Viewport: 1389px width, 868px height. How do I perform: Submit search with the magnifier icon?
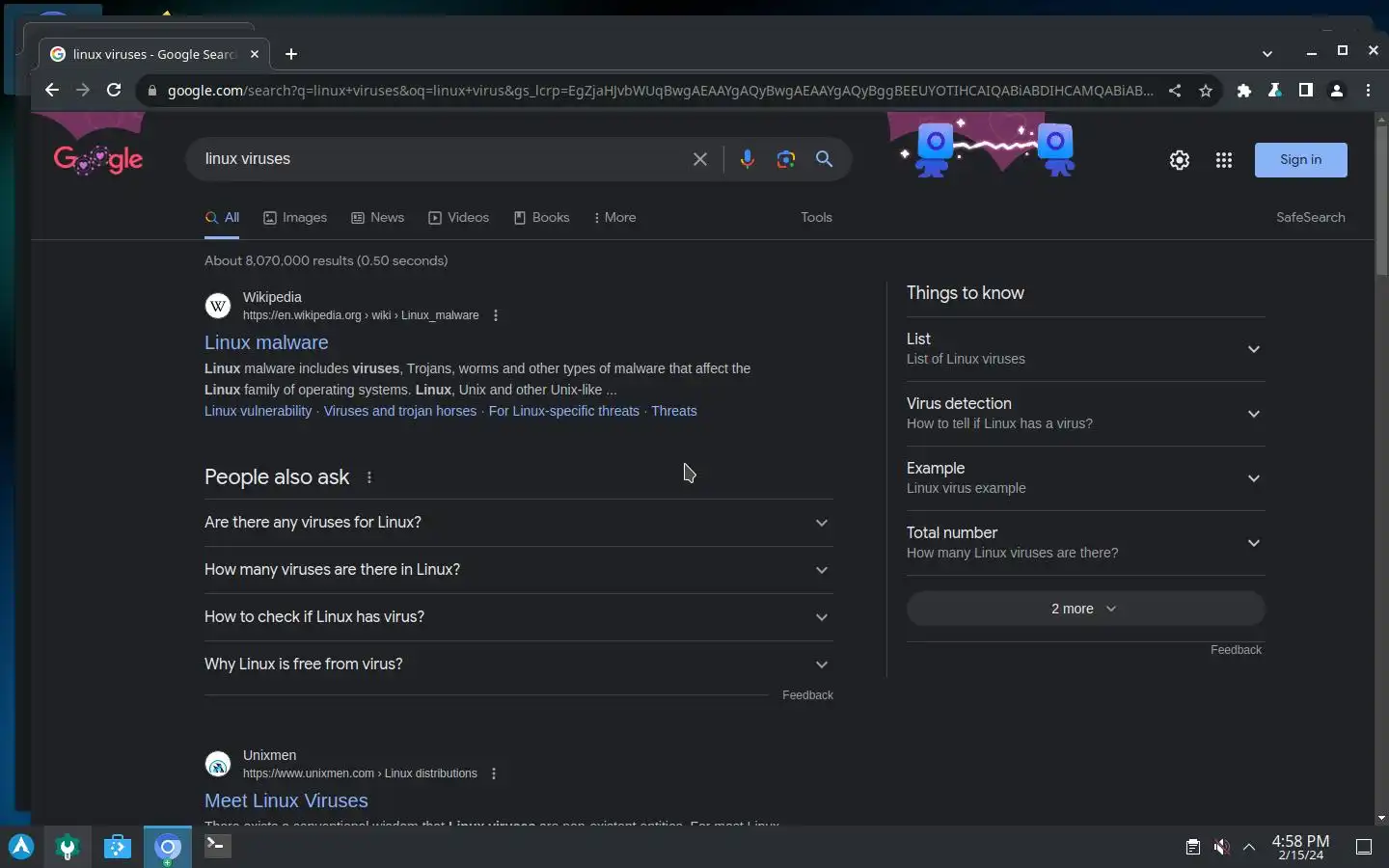point(824,159)
